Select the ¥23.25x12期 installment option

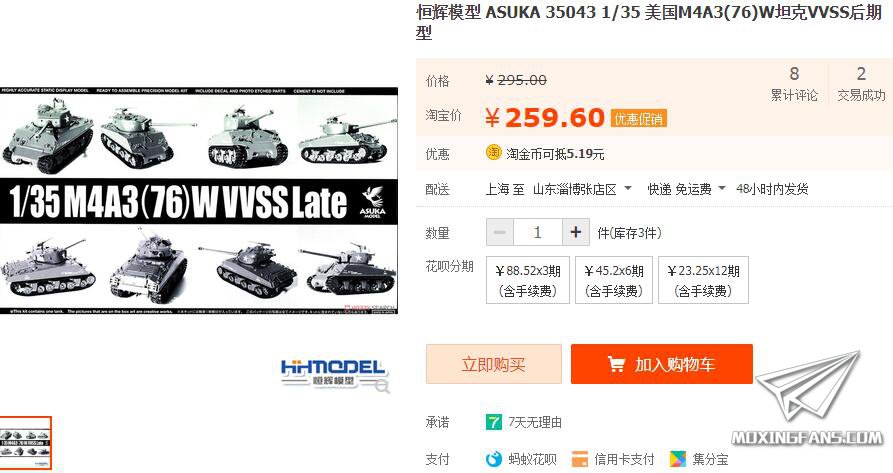click(703, 280)
